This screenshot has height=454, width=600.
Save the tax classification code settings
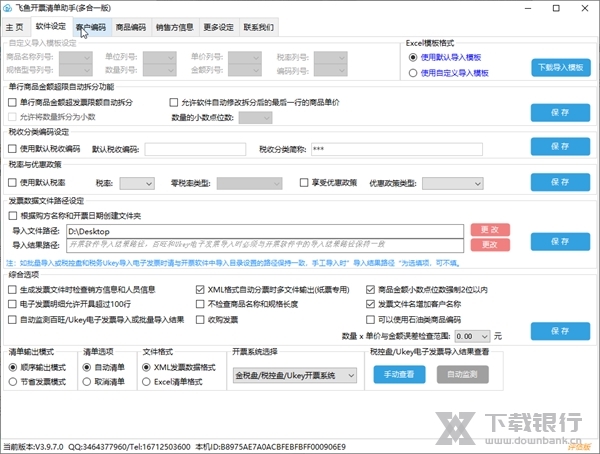click(560, 146)
